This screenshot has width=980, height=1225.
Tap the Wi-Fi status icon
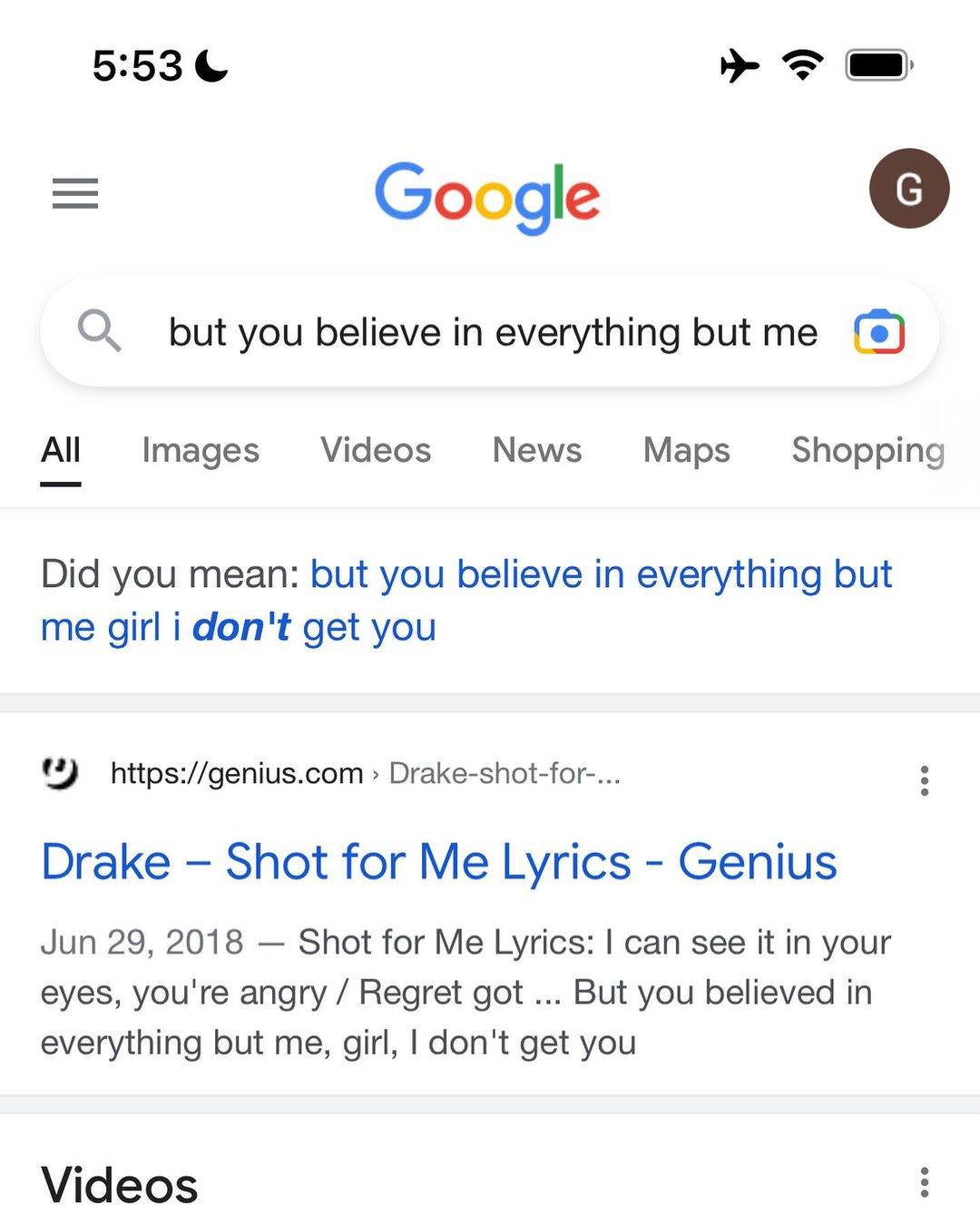(802, 65)
